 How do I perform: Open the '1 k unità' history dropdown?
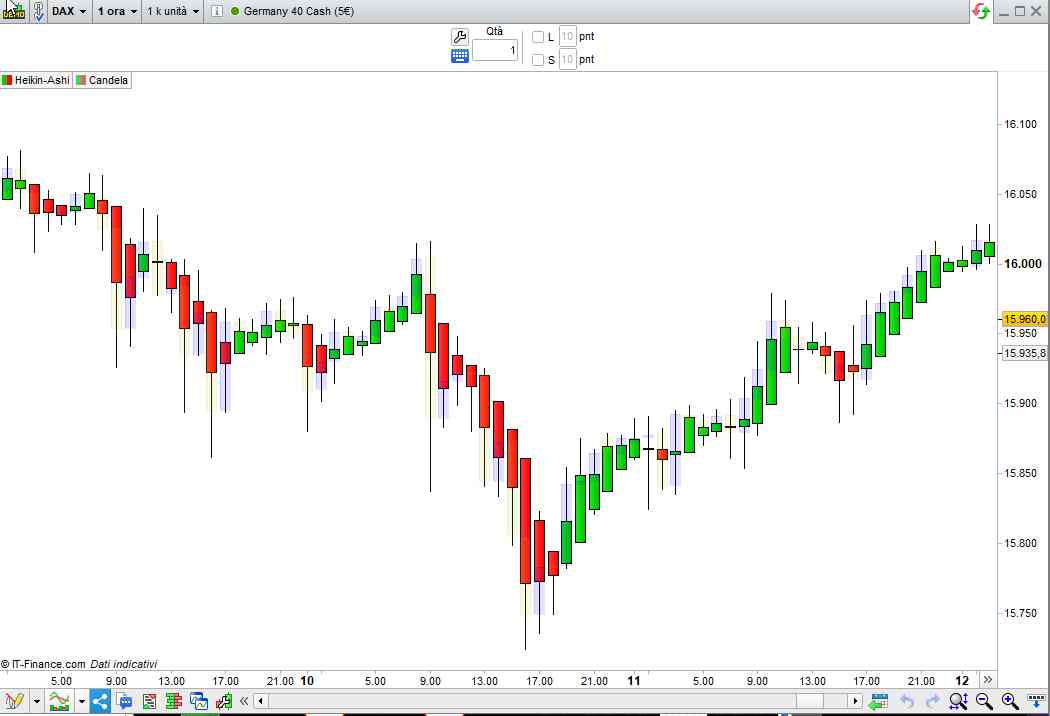(x=173, y=11)
